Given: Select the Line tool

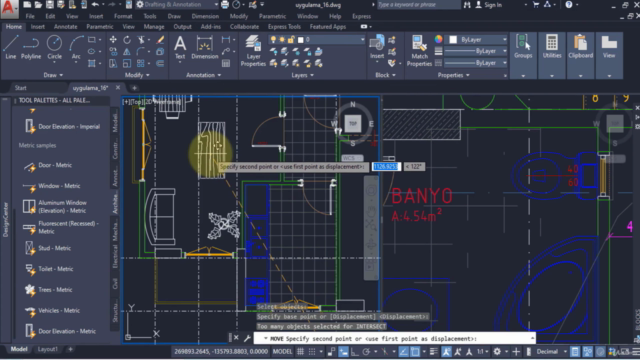Looking at the screenshot, I should click(11, 47).
